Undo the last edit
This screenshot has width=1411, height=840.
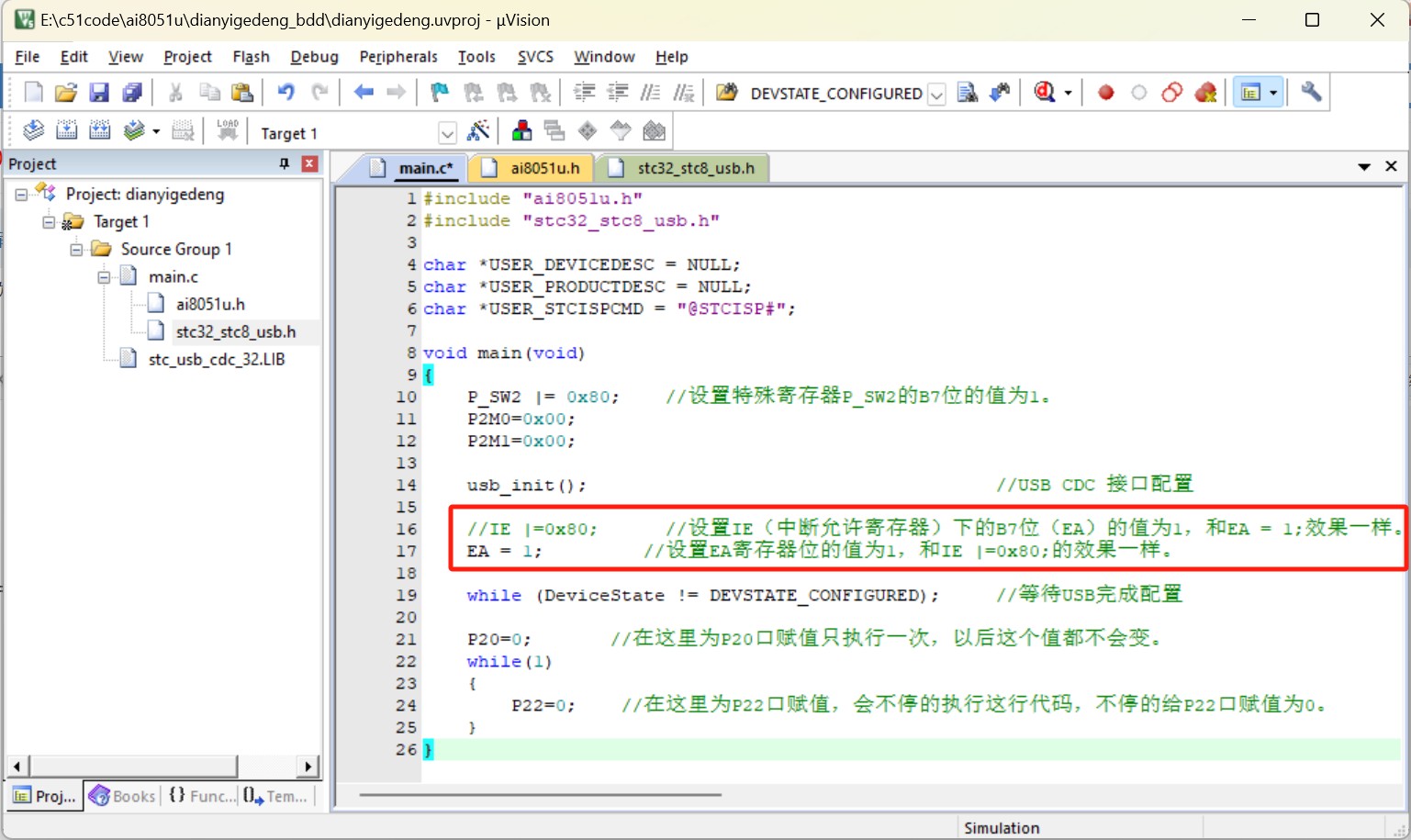pos(286,92)
